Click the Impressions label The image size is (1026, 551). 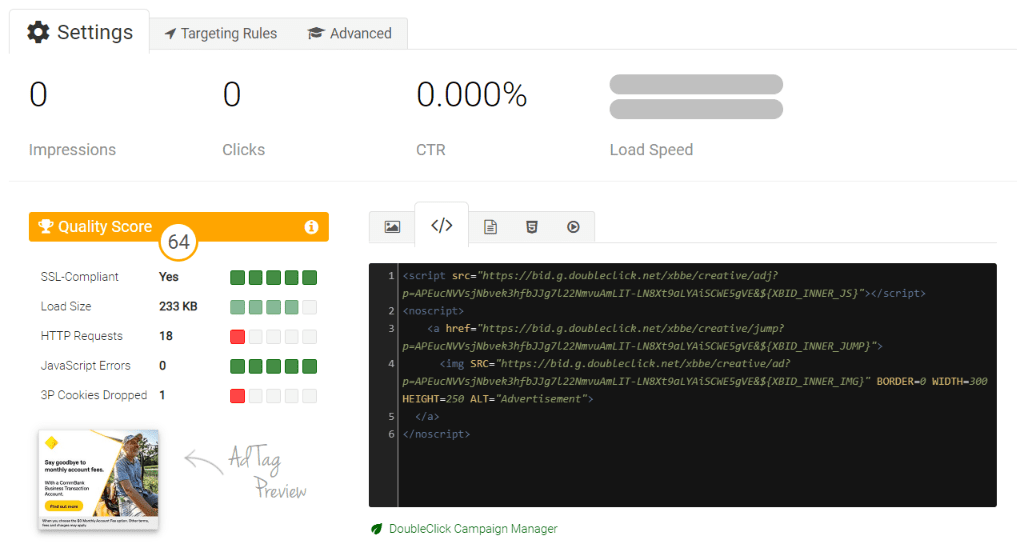point(72,150)
